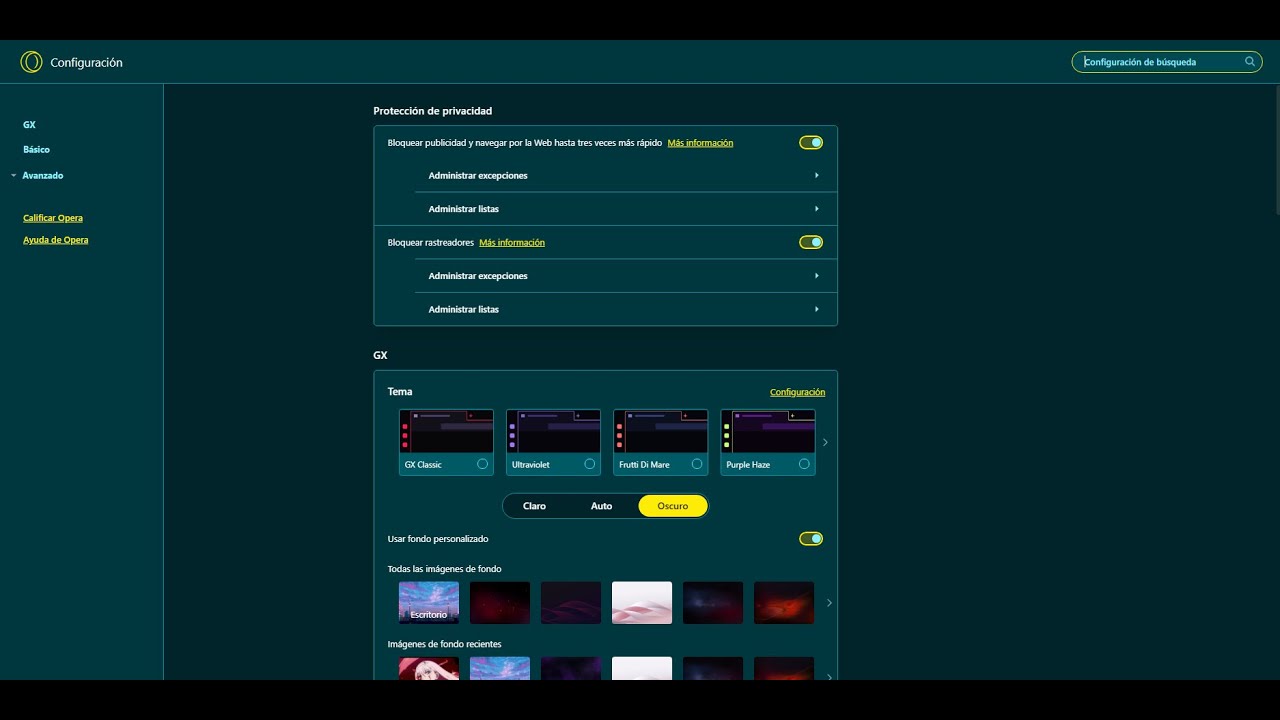Switch theme mode to Auto
Viewport: 1280px width, 720px height.
pos(601,506)
